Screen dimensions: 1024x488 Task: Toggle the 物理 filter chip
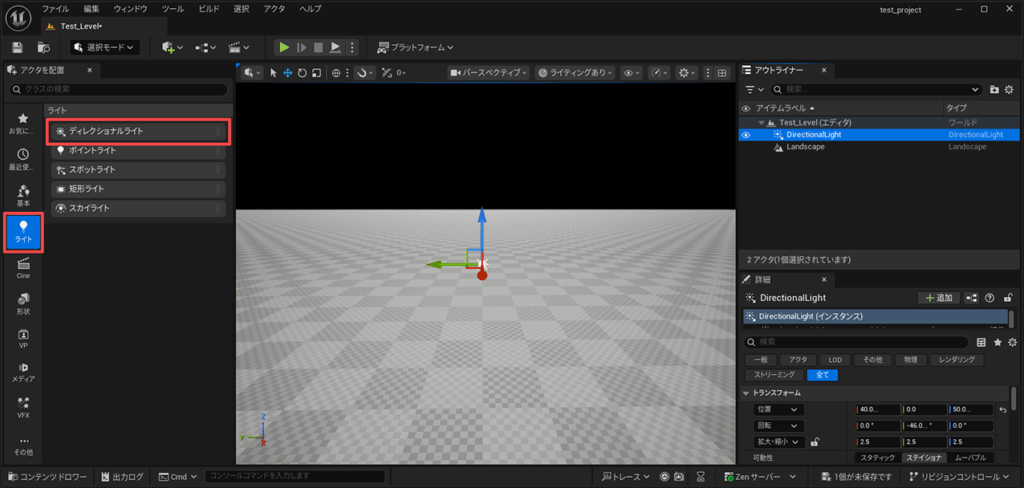coord(910,360)
